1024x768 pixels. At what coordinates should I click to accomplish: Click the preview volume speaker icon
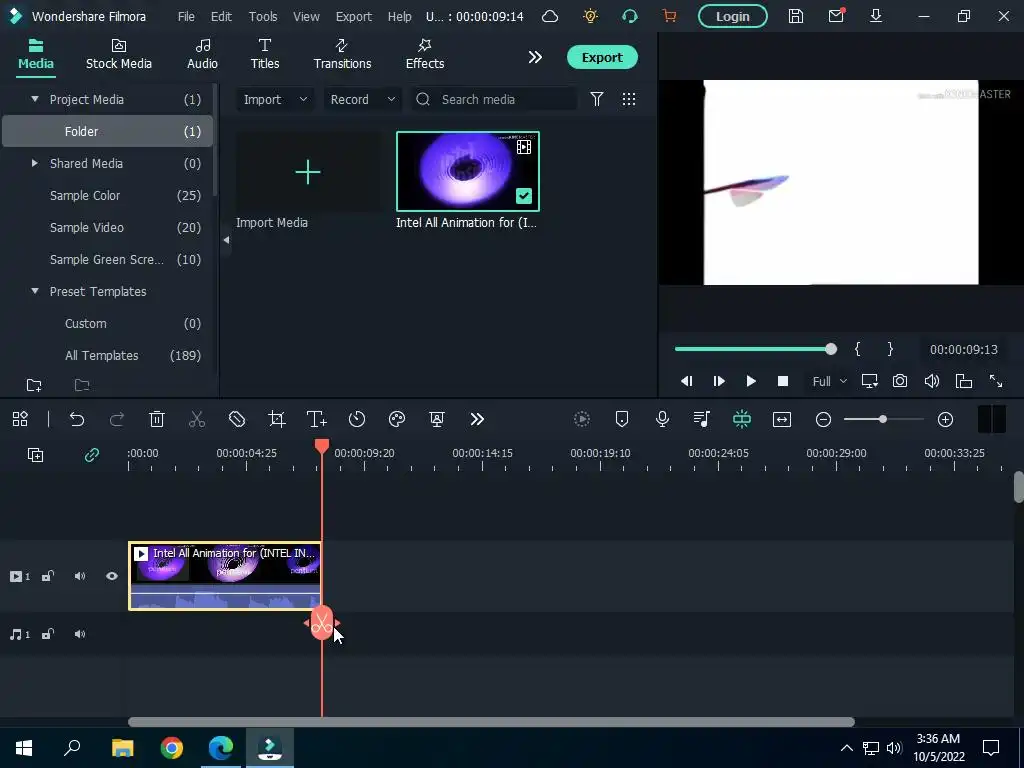pos(932,381)
